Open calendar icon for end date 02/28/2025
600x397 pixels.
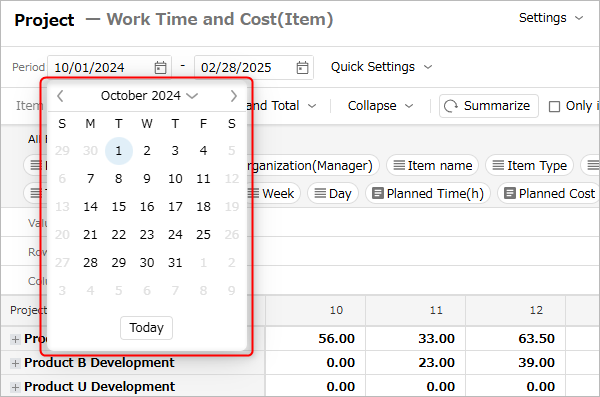pyautogui.click(x=302, y=68)
